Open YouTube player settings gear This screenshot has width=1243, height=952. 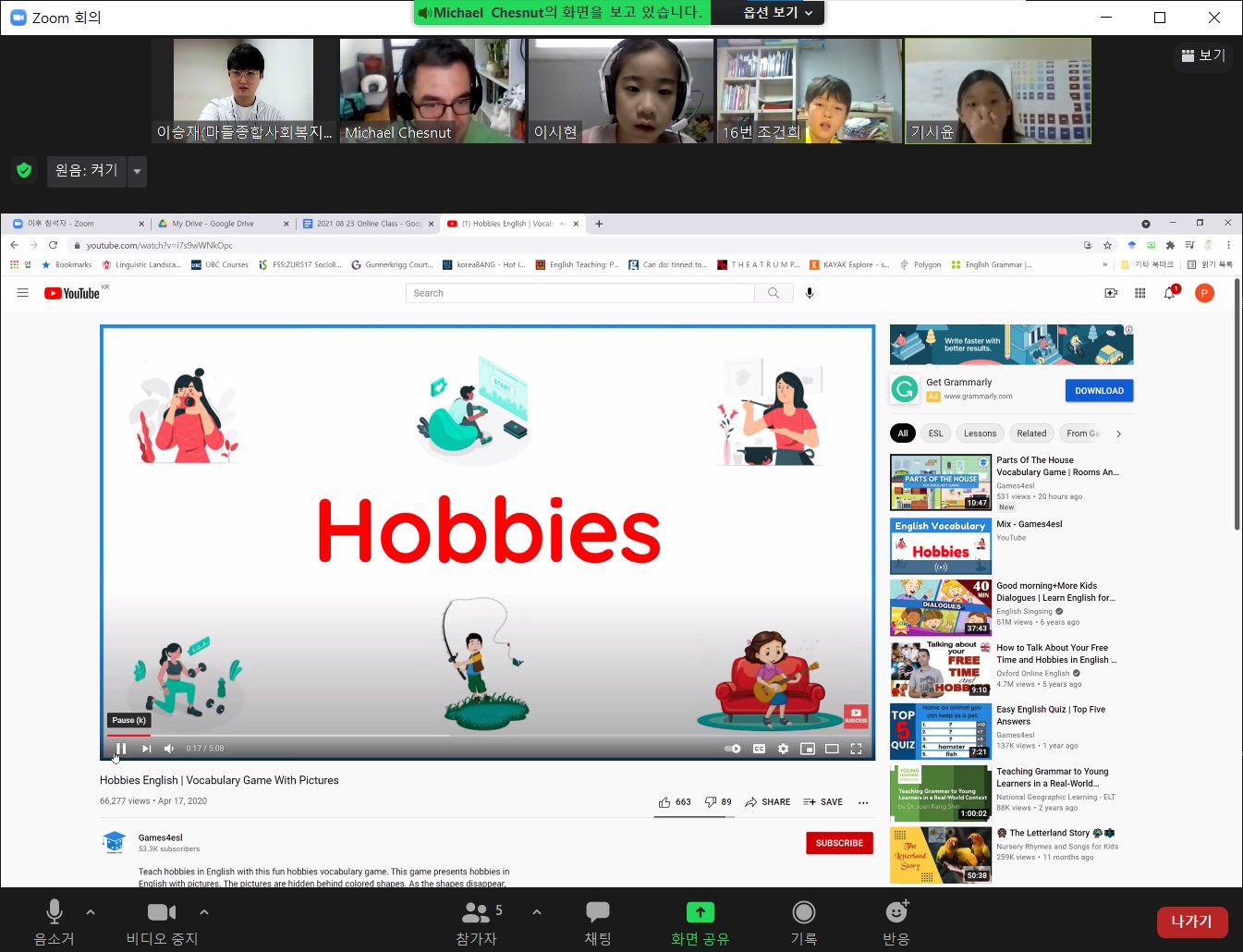(783, 749)
